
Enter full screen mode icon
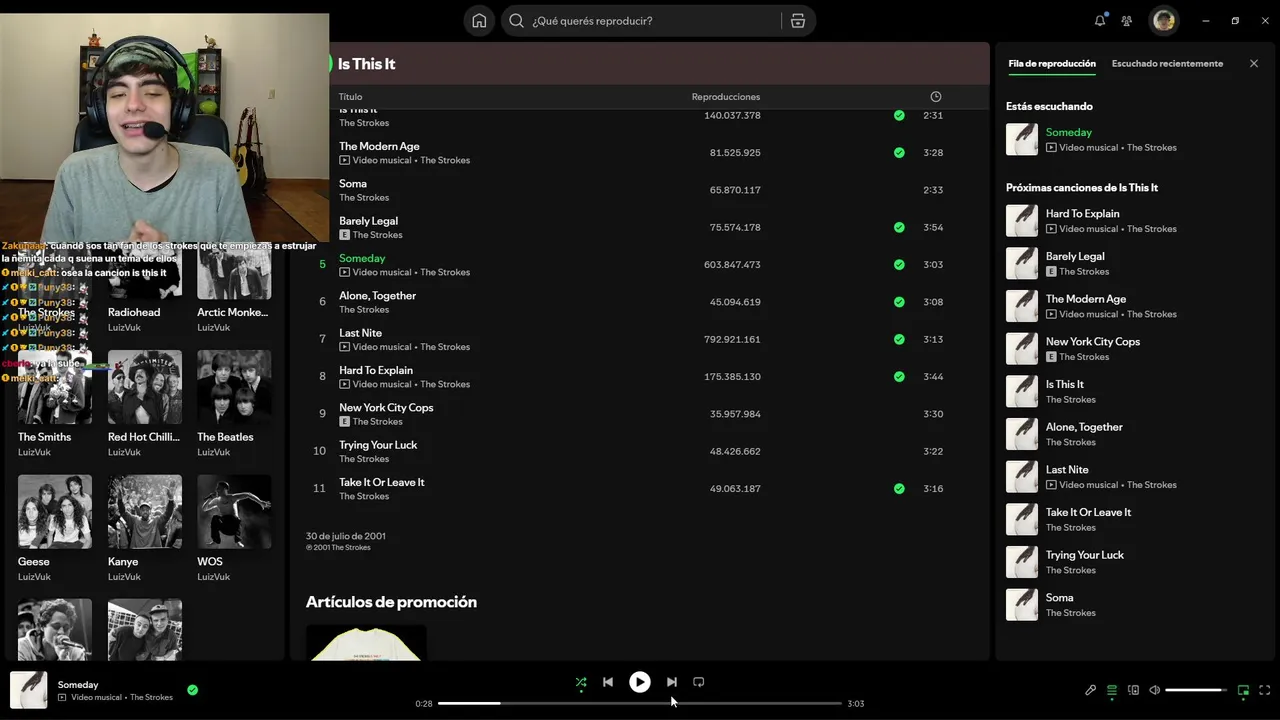point(1265,690)
